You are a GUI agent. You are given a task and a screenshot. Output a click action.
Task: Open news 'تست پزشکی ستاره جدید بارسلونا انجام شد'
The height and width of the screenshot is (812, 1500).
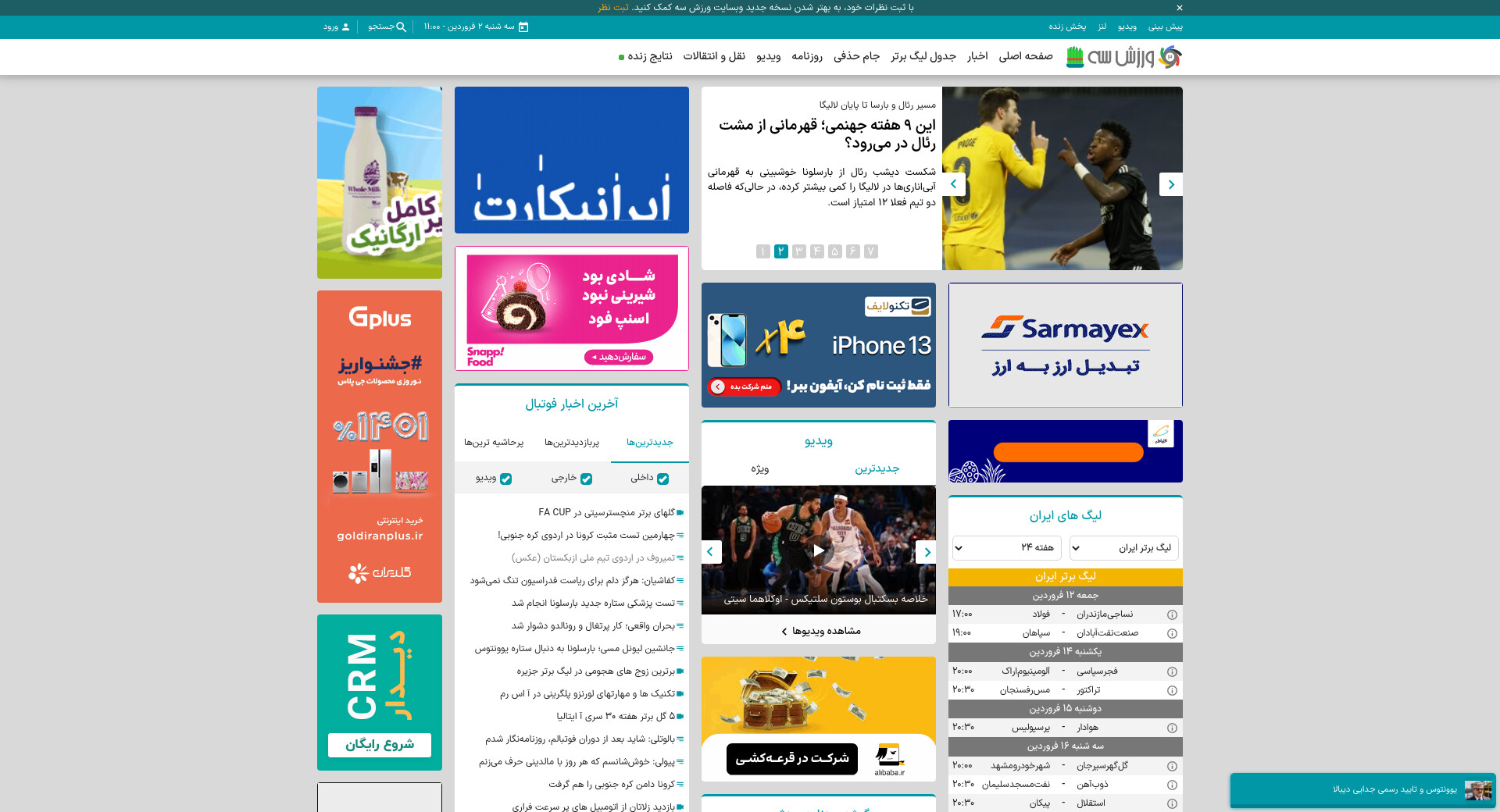point(593,604)
